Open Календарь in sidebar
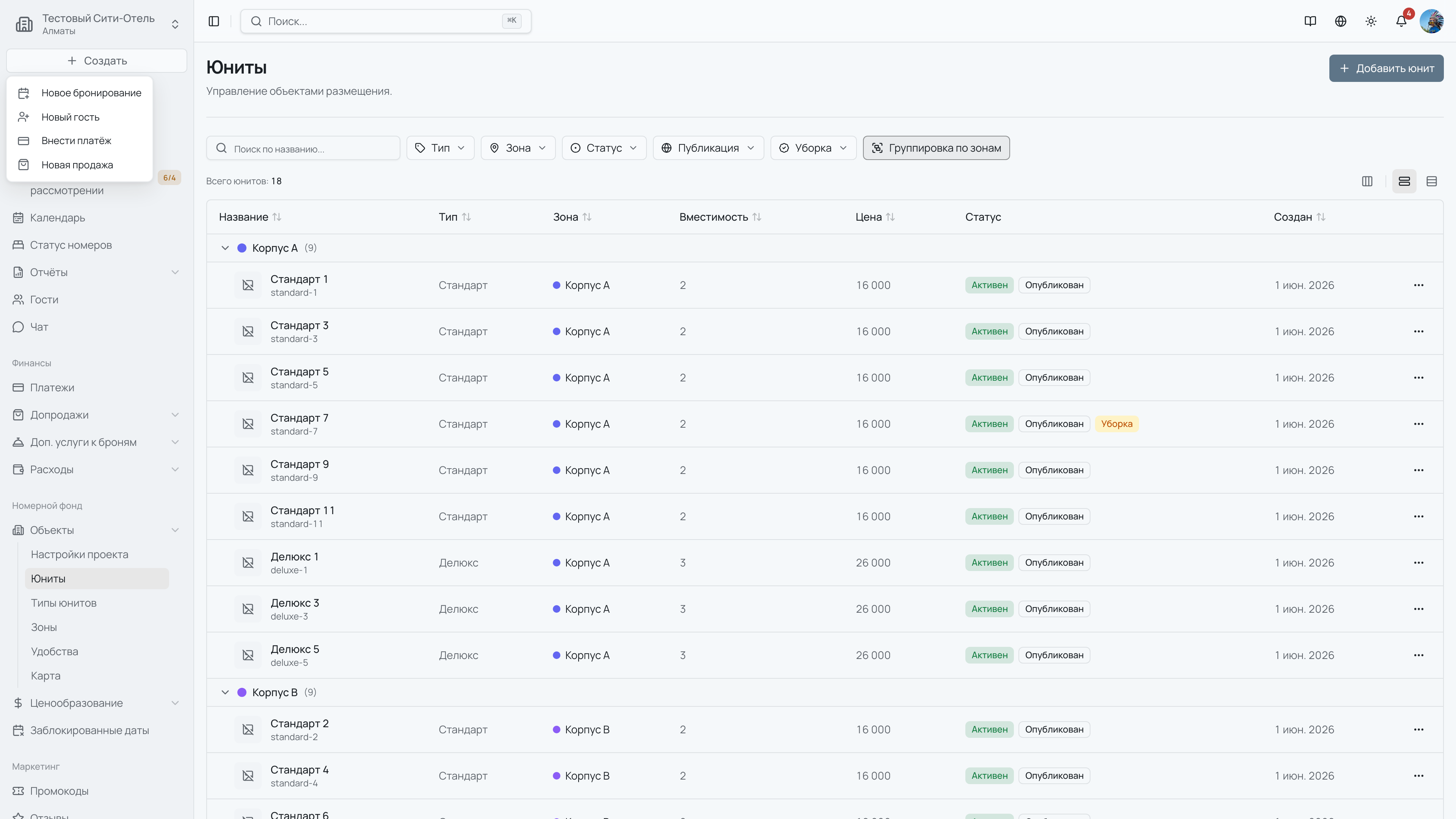This screenshot has height=819, width=1456. (x=97, y=218)
